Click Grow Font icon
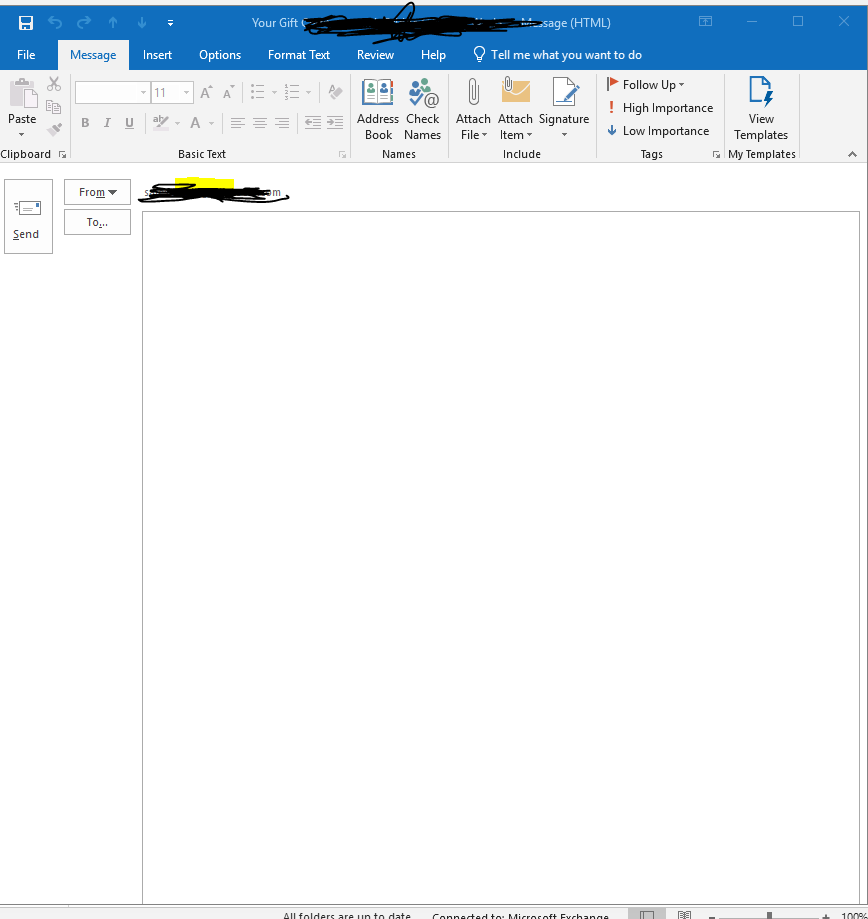Viewport: 868px width, 919px height. [x=206, y=92]
